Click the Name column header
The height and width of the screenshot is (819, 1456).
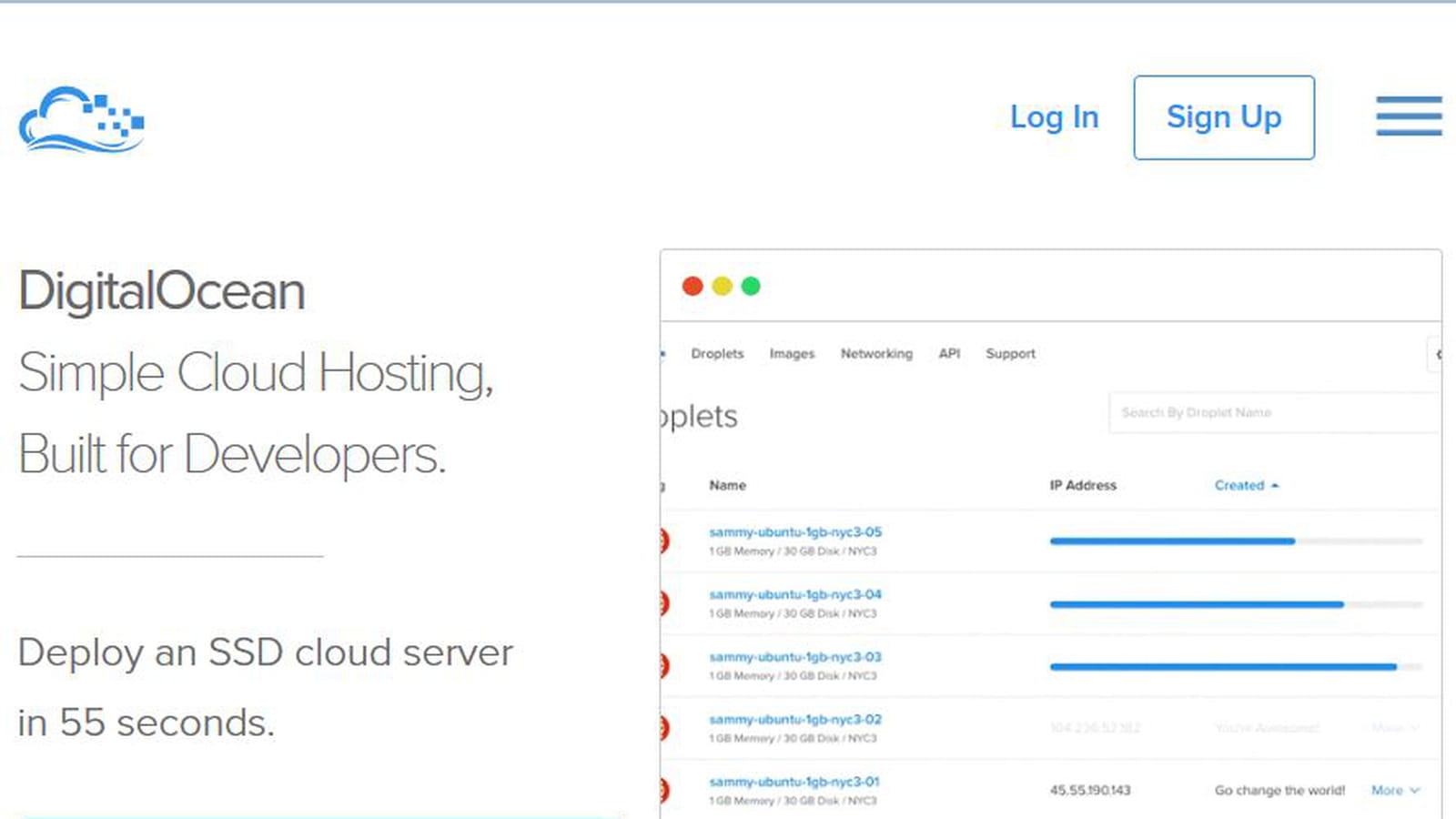point(727,485)
